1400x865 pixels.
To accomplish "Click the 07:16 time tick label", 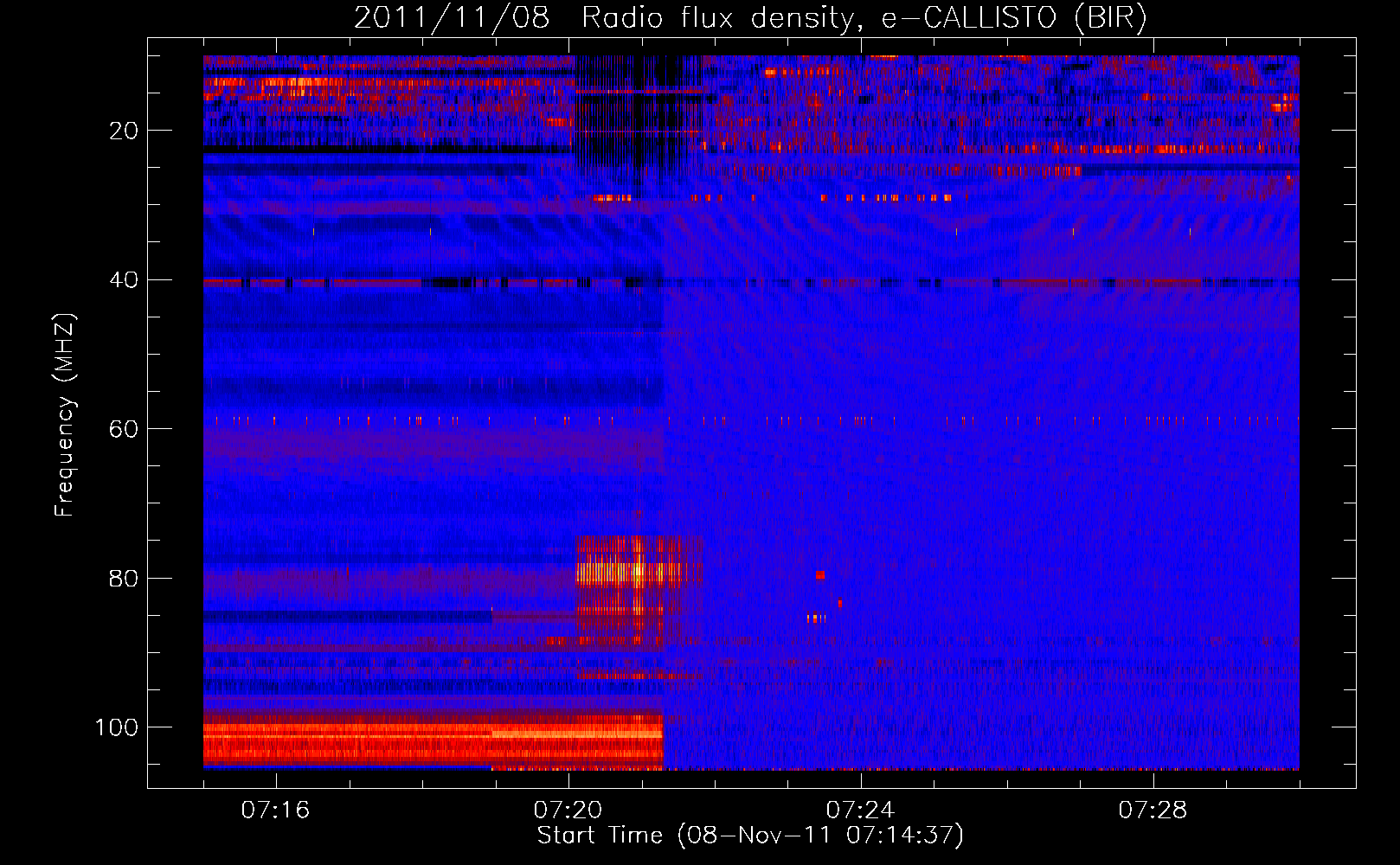I will click(275, 810).
